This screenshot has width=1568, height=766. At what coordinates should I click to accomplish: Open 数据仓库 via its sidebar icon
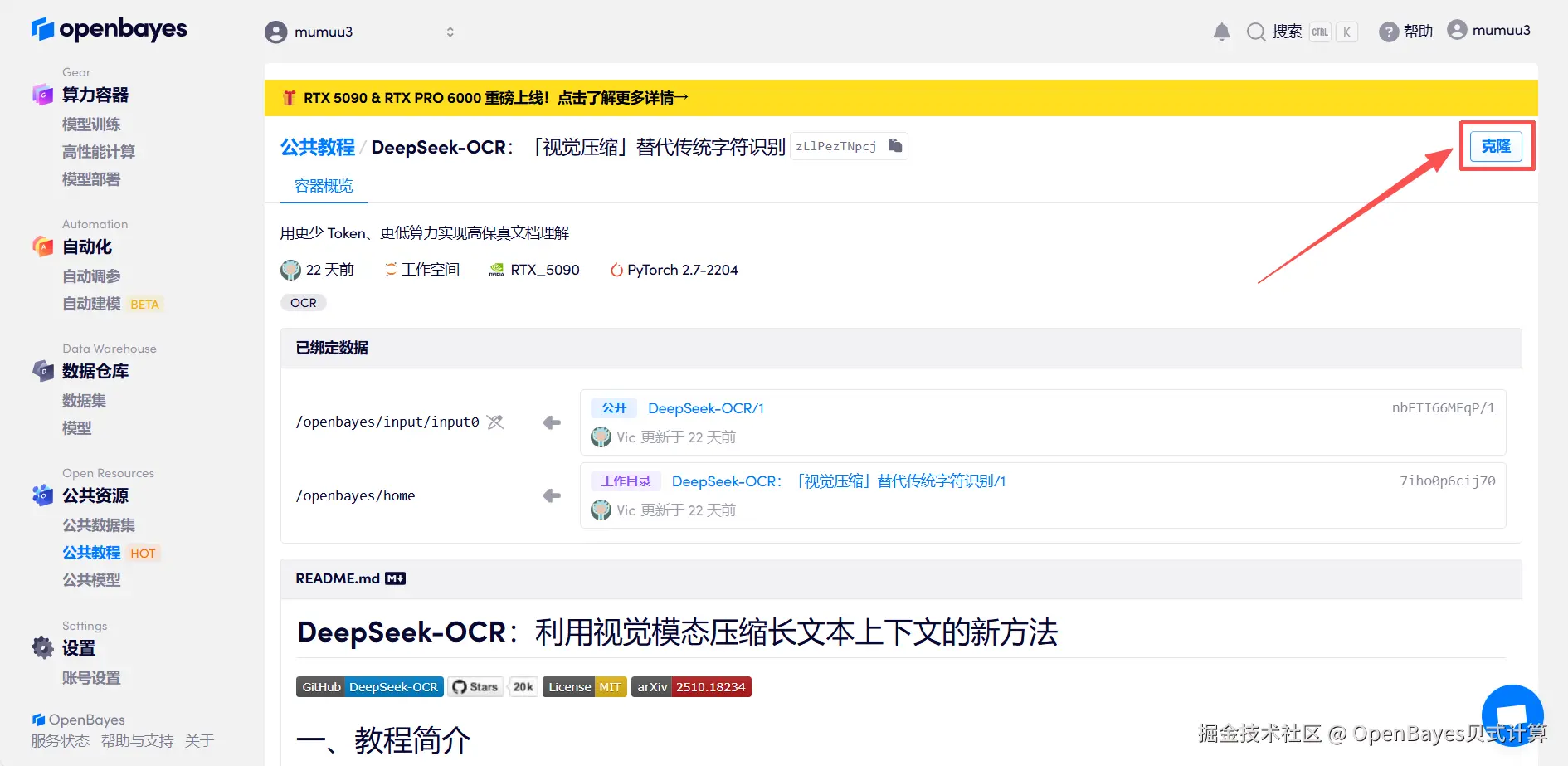coord(42,370)
